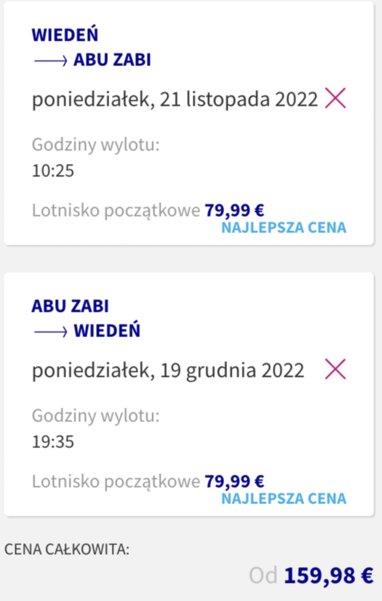Click the date poniedziałek, 21 listopada 2022
Viewport: 382px width, 601px height.
[175, 100]
